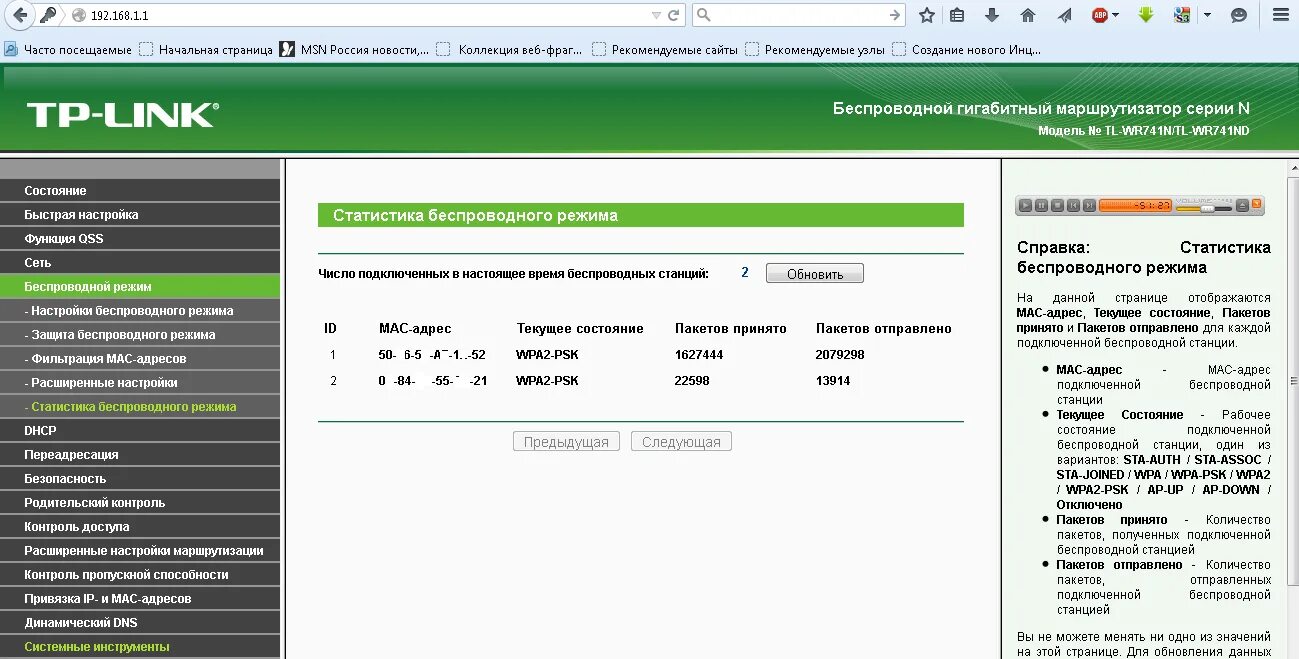Screen dimensions: 1299x659
Task: Click the player's eject button
Action: coord(1243,205)
